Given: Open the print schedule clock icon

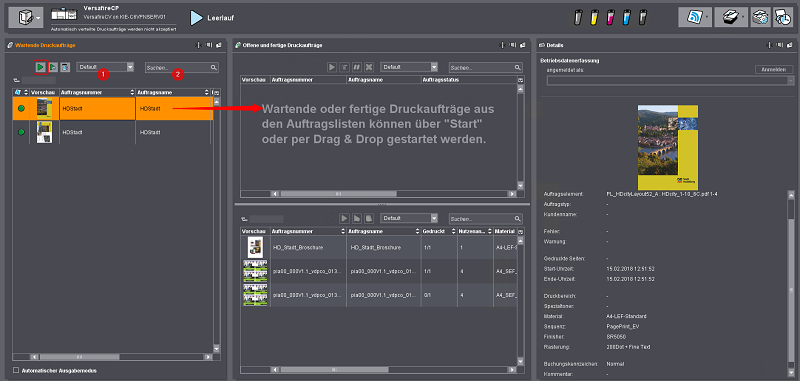Looking at the screenshot, I should (783, 17).
